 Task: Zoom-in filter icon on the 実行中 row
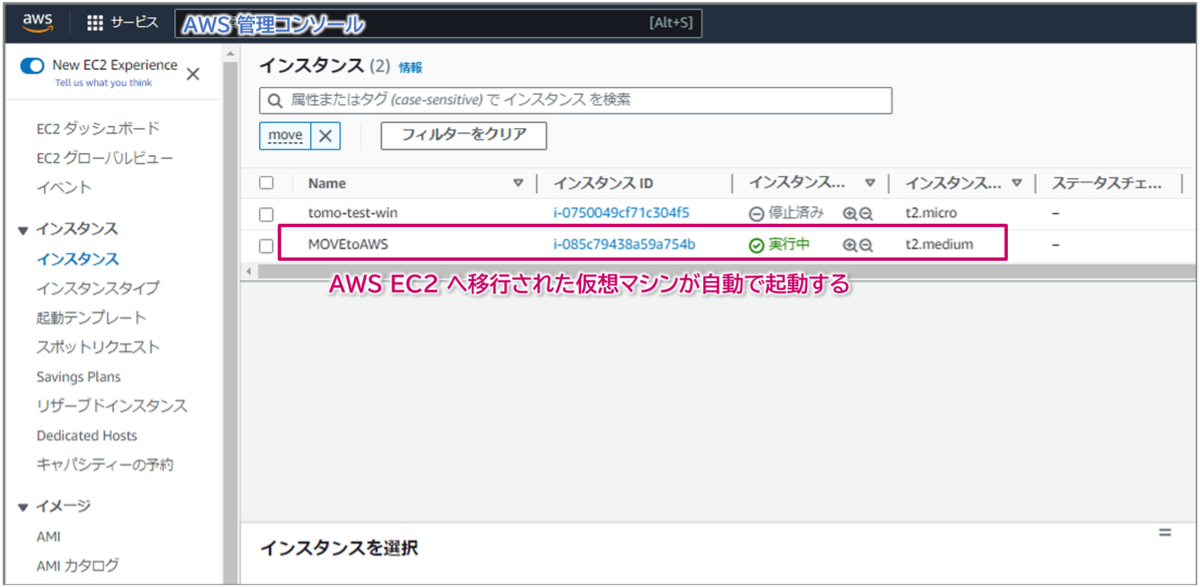tap(849, 245)
